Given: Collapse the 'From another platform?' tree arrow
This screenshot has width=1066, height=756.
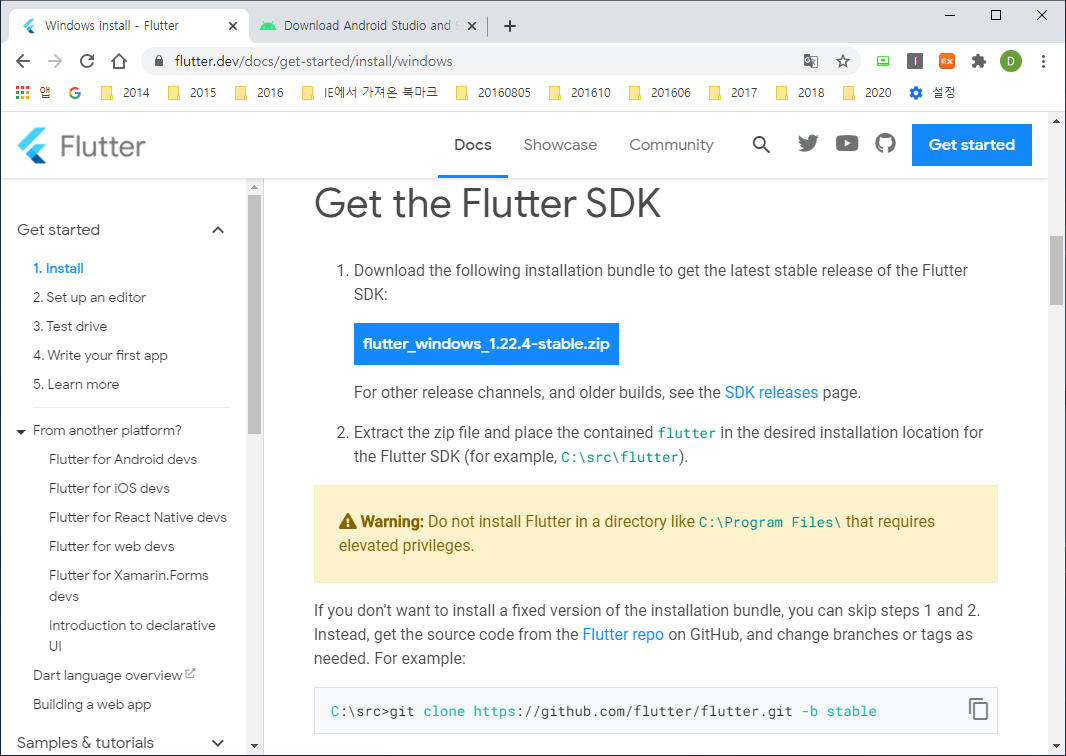Looking at the screenshot, I should [x=21, y=431].
